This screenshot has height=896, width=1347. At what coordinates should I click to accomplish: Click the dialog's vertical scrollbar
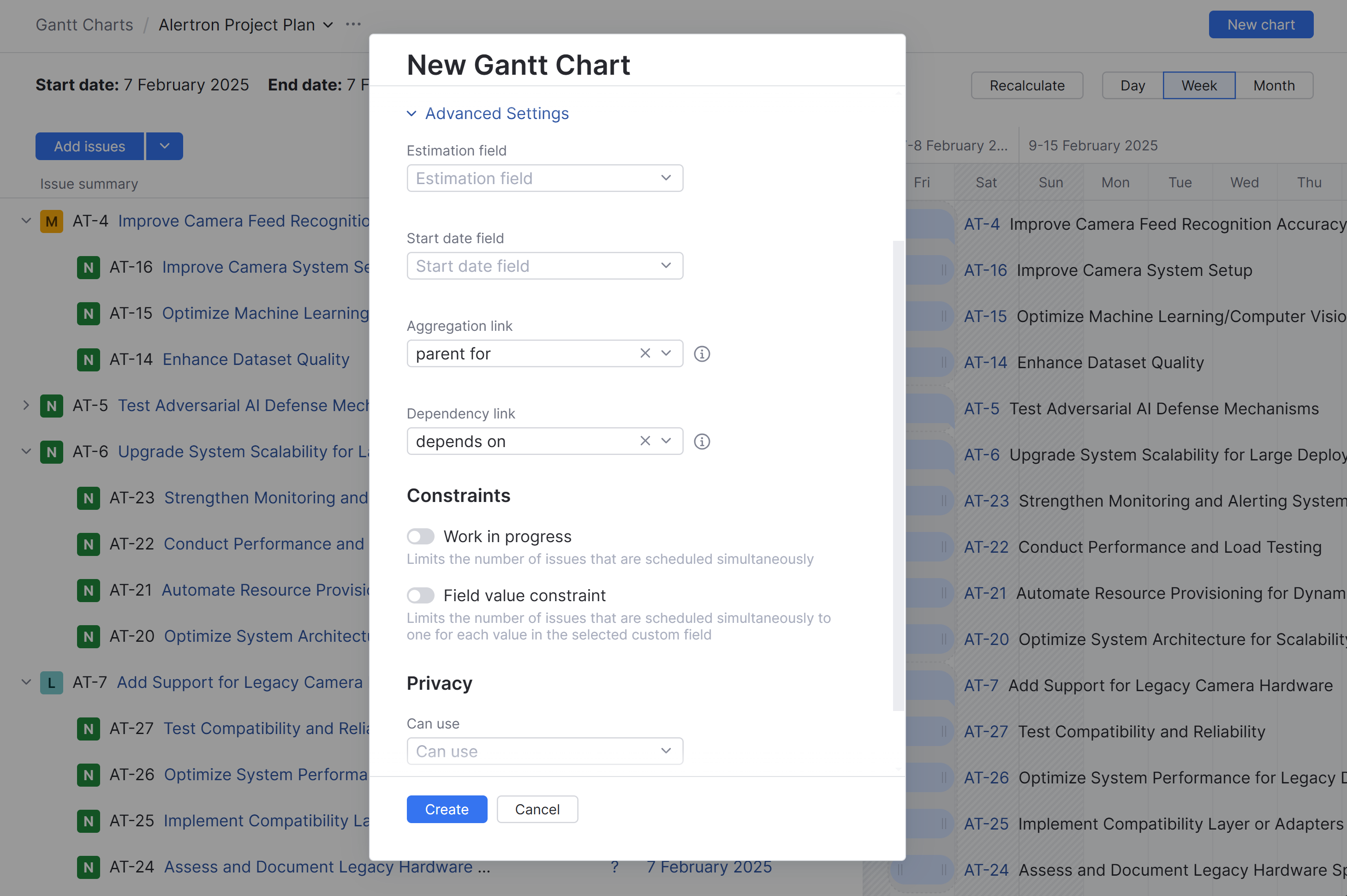coord(898,475)
